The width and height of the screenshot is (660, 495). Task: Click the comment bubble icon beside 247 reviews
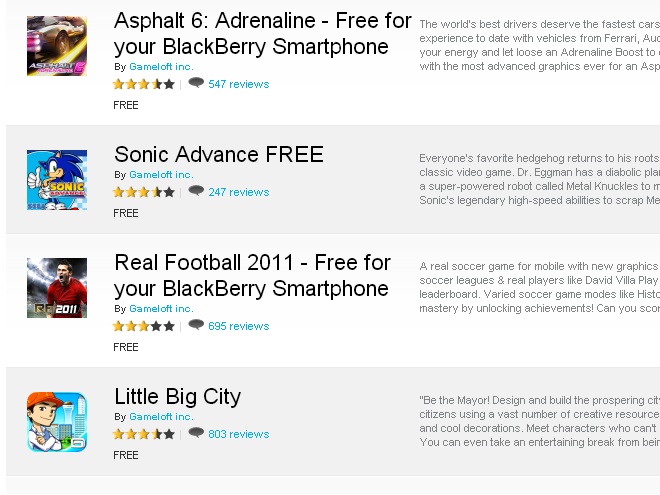tap(196, 191)
